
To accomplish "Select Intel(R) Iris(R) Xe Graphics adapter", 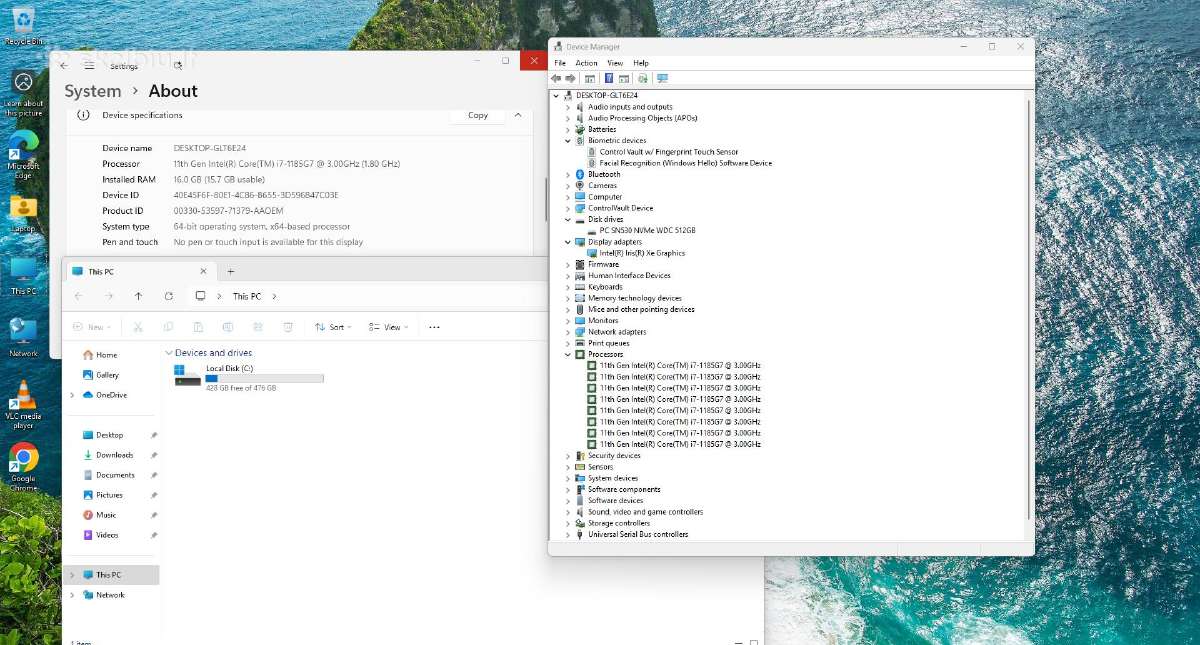I will point(642,253).
